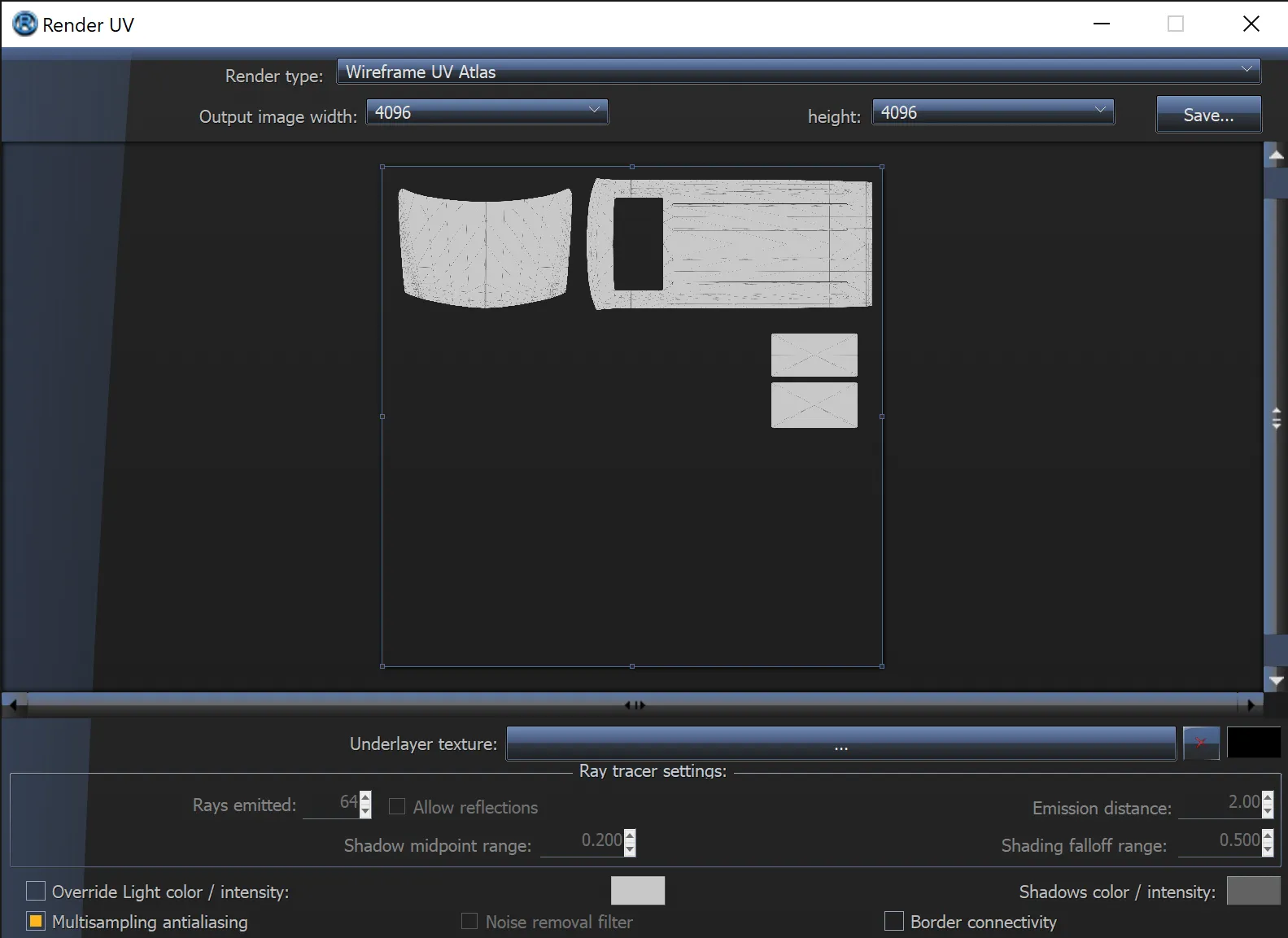
Task: Click the light color swatch beside Override Light
Action: tap(637, 891)
